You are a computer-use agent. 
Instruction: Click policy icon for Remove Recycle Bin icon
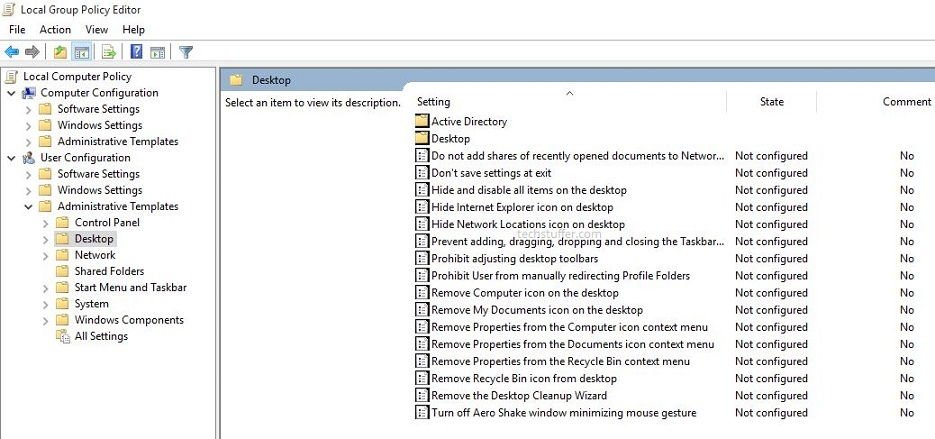422,378
